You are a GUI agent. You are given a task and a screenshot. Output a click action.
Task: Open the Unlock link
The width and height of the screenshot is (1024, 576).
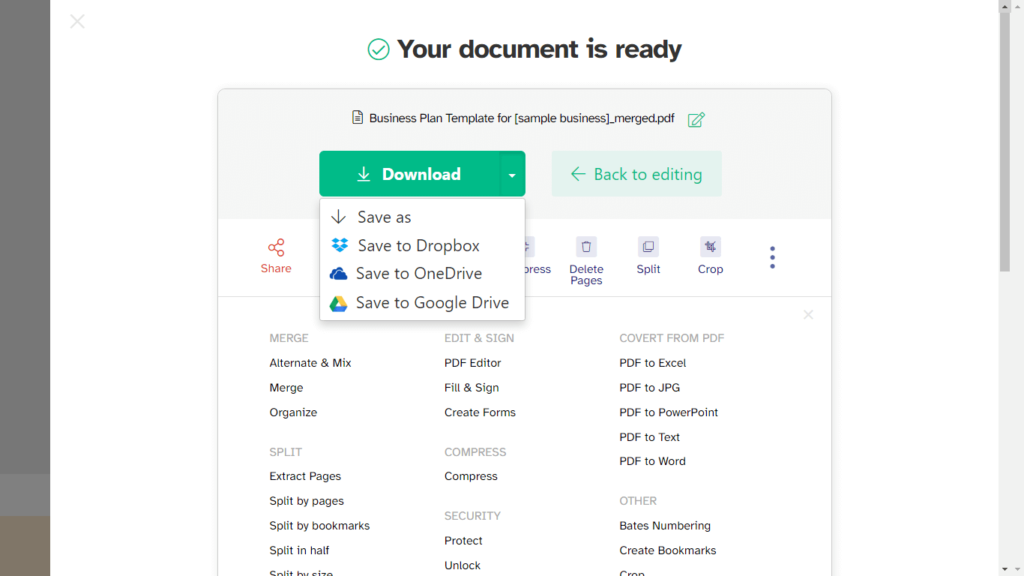(462, 566)
